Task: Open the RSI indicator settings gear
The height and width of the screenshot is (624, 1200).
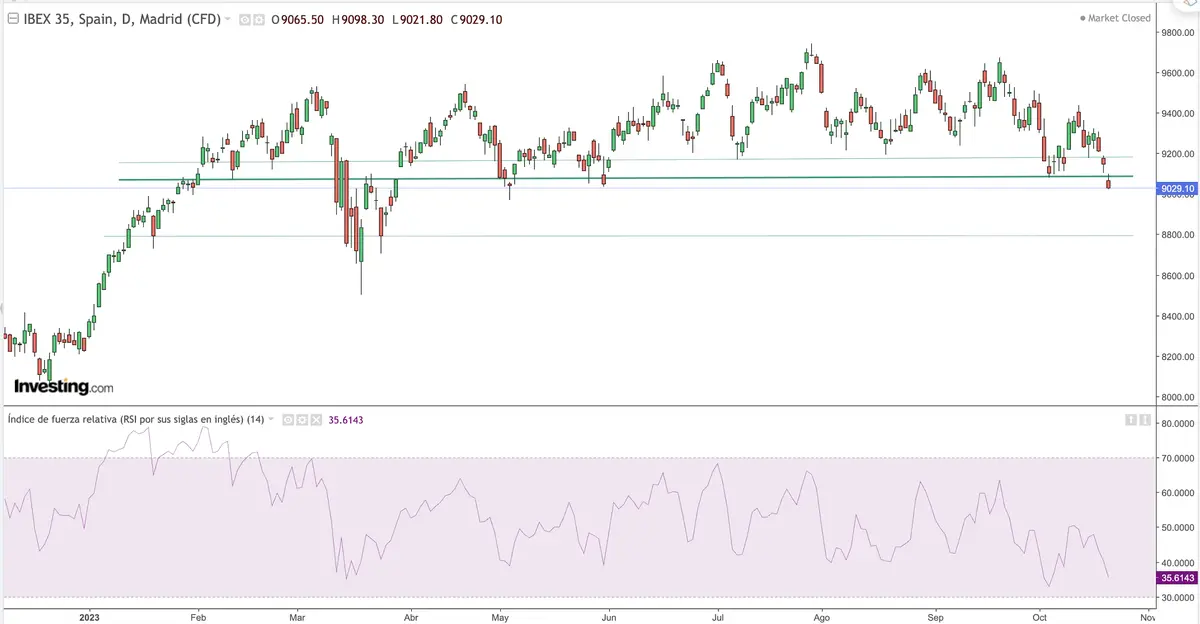Action: point(302,420)
